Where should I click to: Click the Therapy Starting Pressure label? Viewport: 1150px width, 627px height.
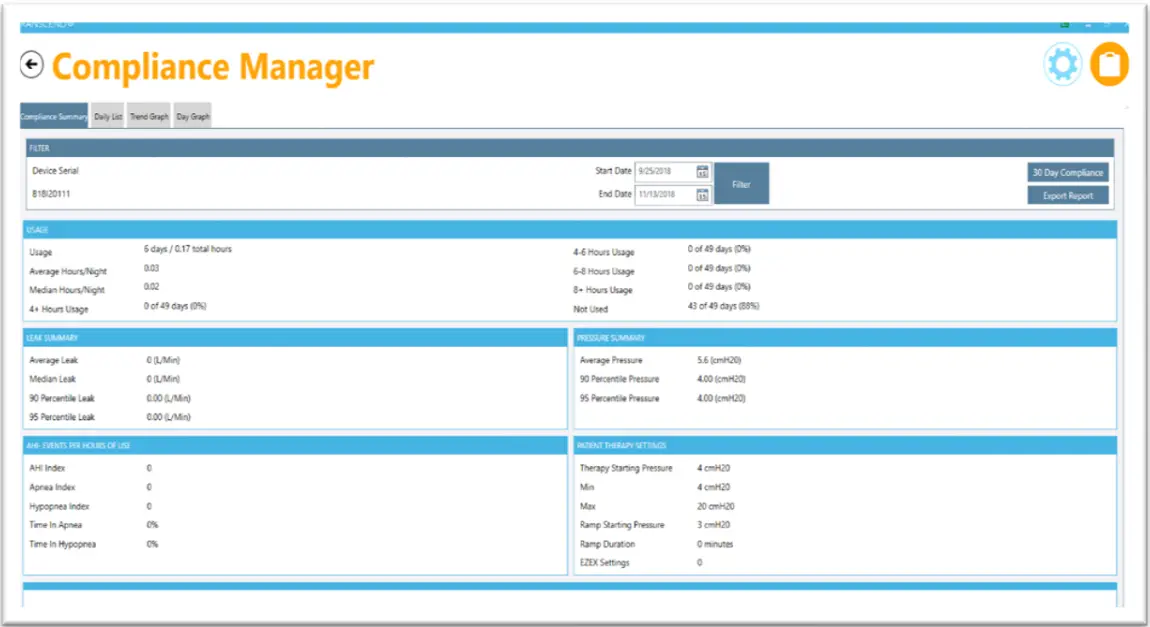point(626,468)
